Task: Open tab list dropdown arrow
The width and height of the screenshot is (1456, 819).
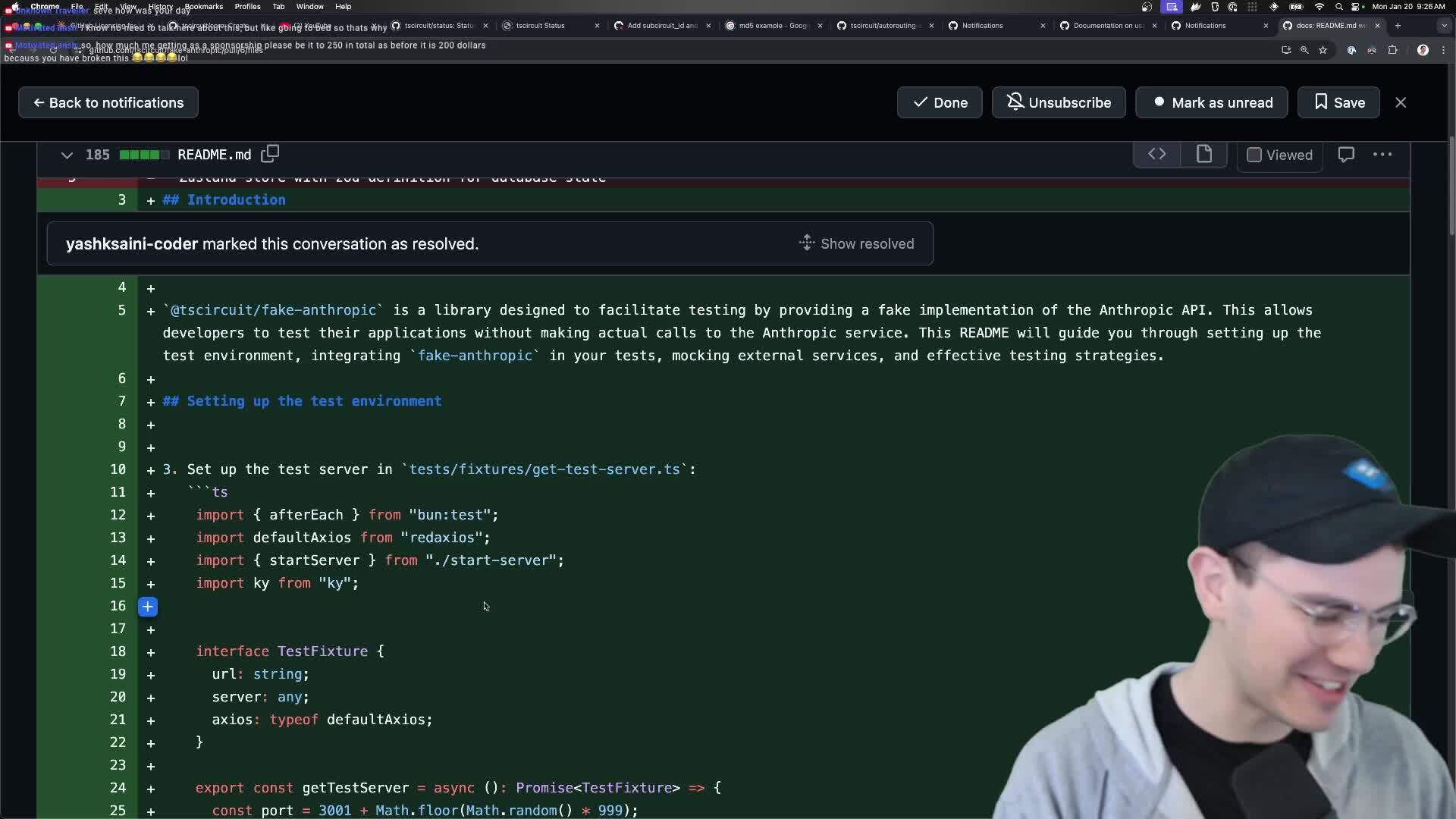Action: coord(1443,26)
